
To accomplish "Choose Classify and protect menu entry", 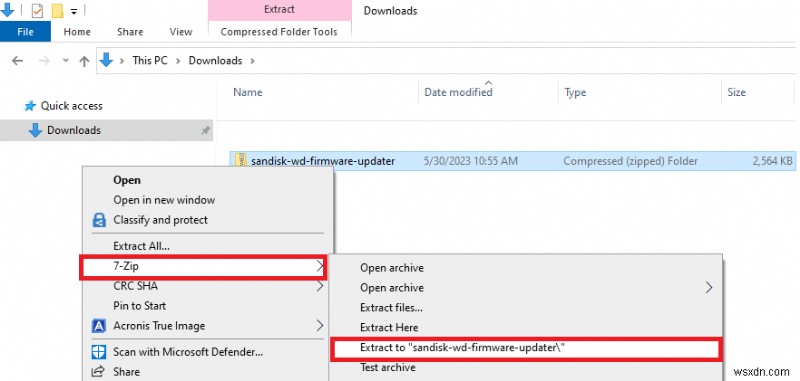I will 160,220.
